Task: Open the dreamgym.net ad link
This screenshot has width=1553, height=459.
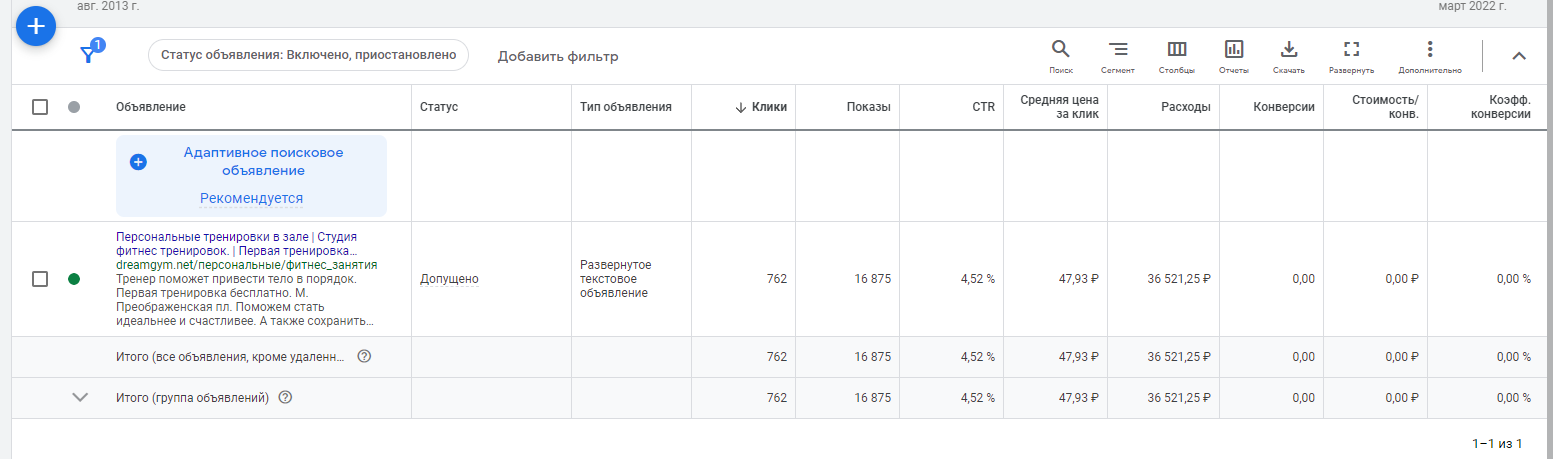Action: pyautogui.click(x=247, y=265)
